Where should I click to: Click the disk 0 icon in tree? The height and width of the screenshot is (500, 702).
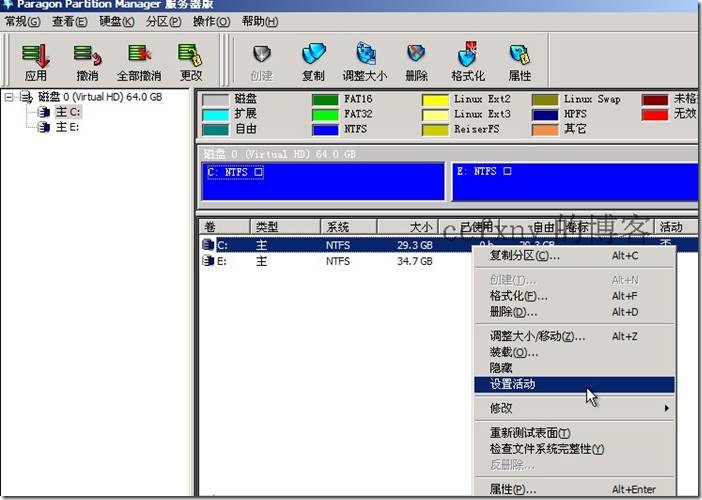[26, 97]
